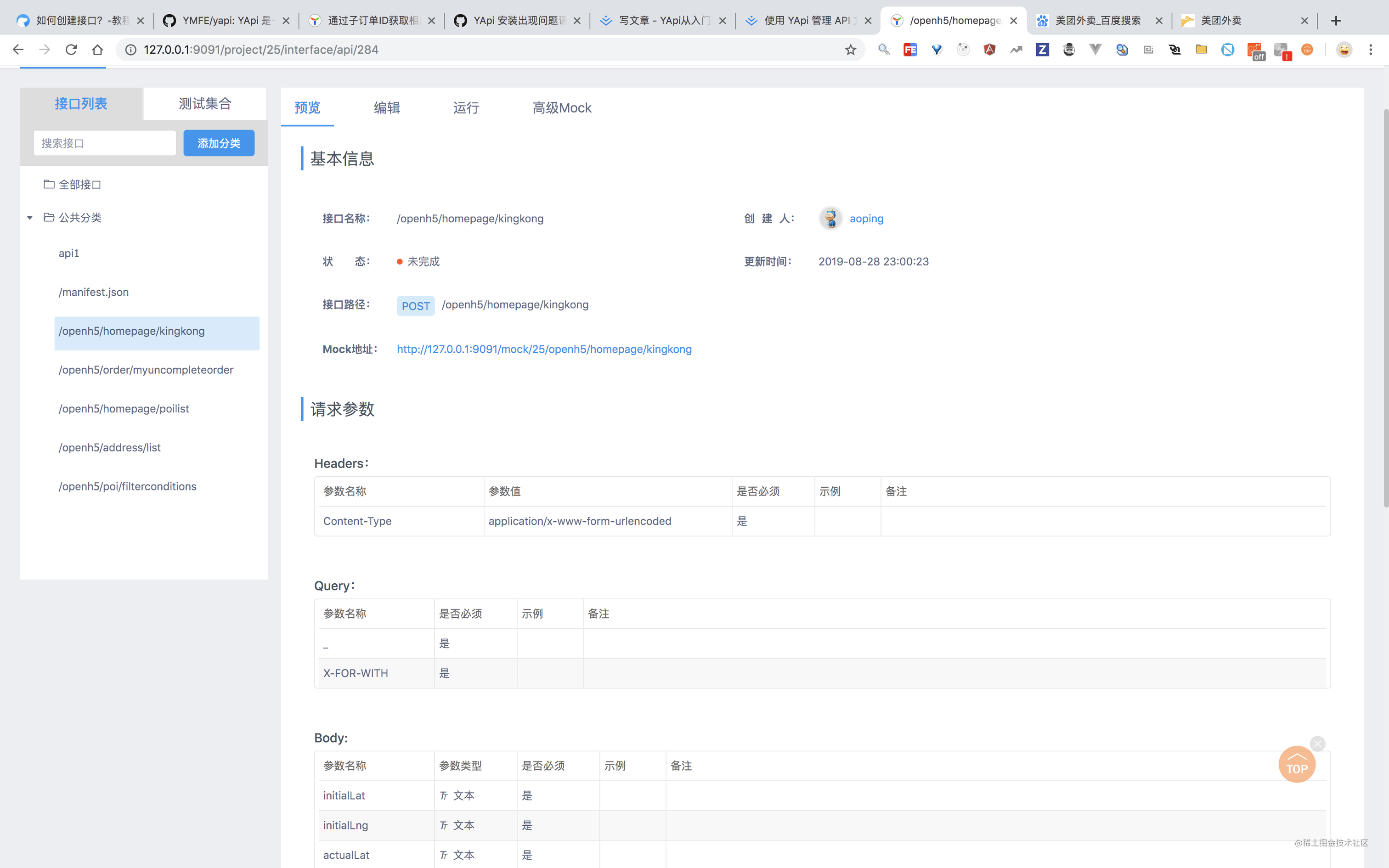Open /openh5/poi/filterconditions interface
This screenshot has height=868, width=1389.
click(127, 486)
